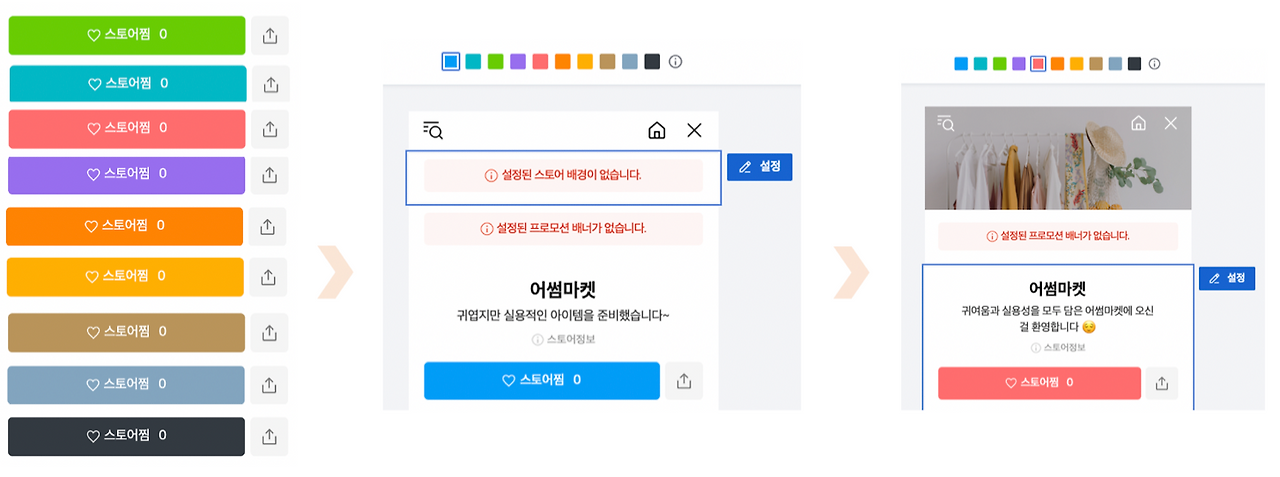
Task: Open menu search icon over clothing photo
Action: click(946, 123)
